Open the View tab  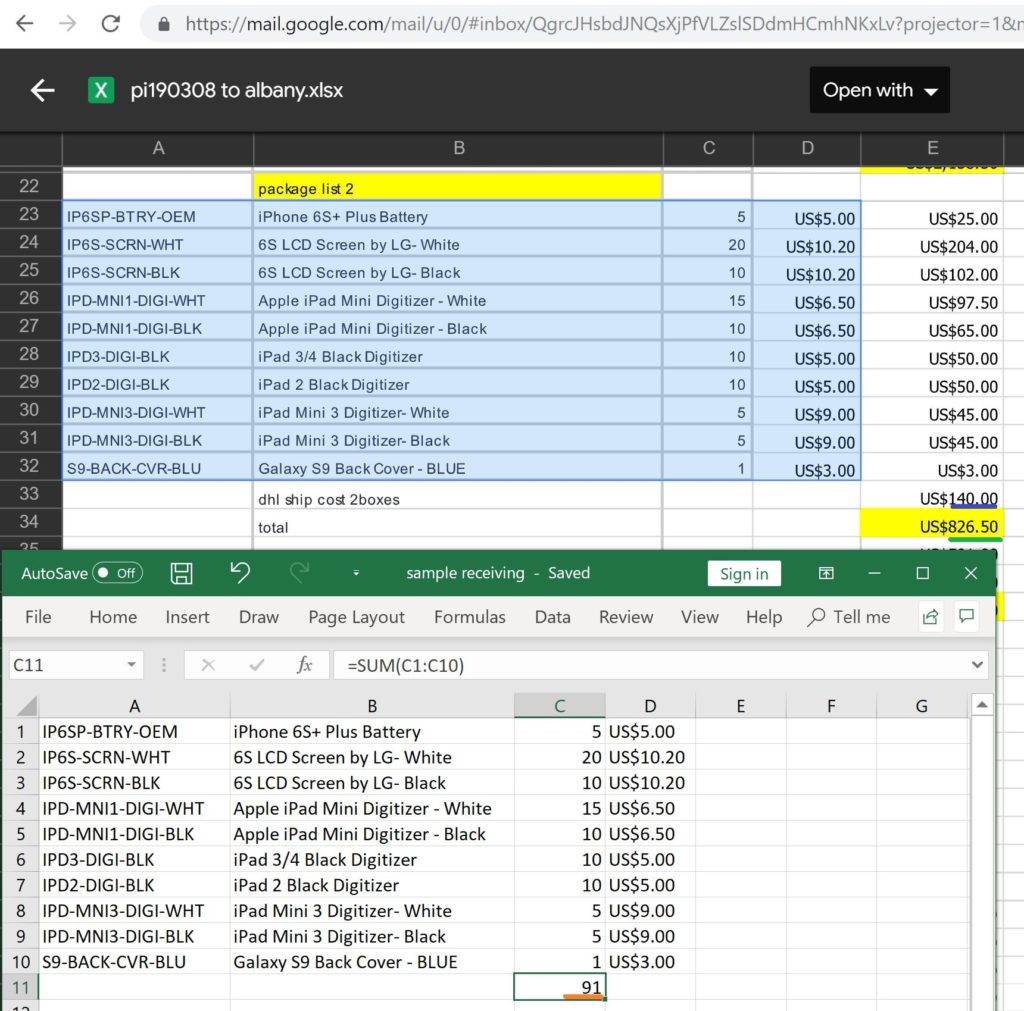(699, 617)
